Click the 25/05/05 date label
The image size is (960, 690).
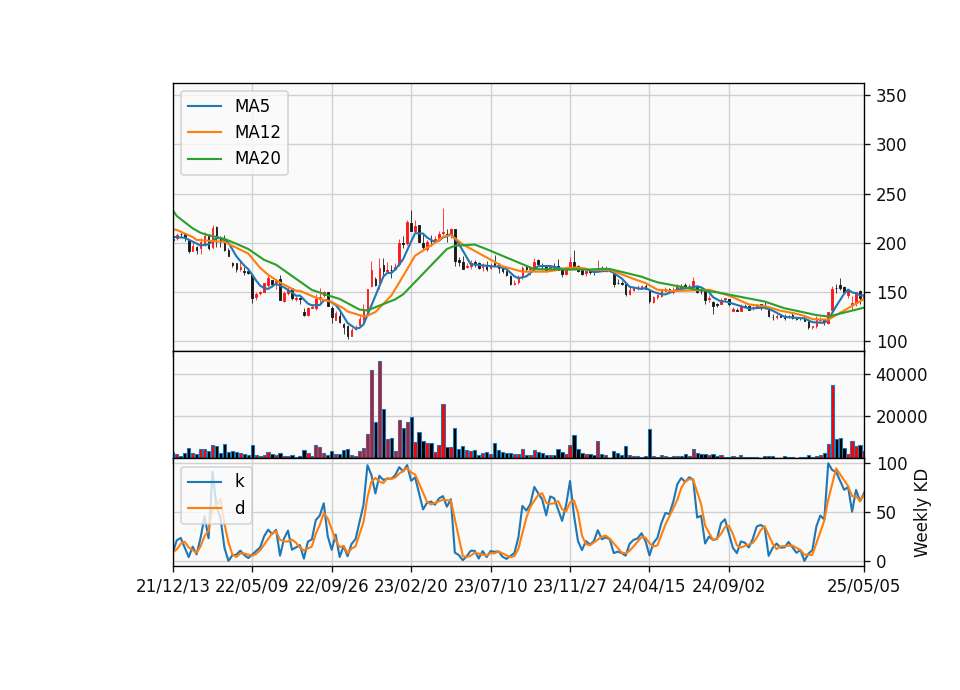863,586
